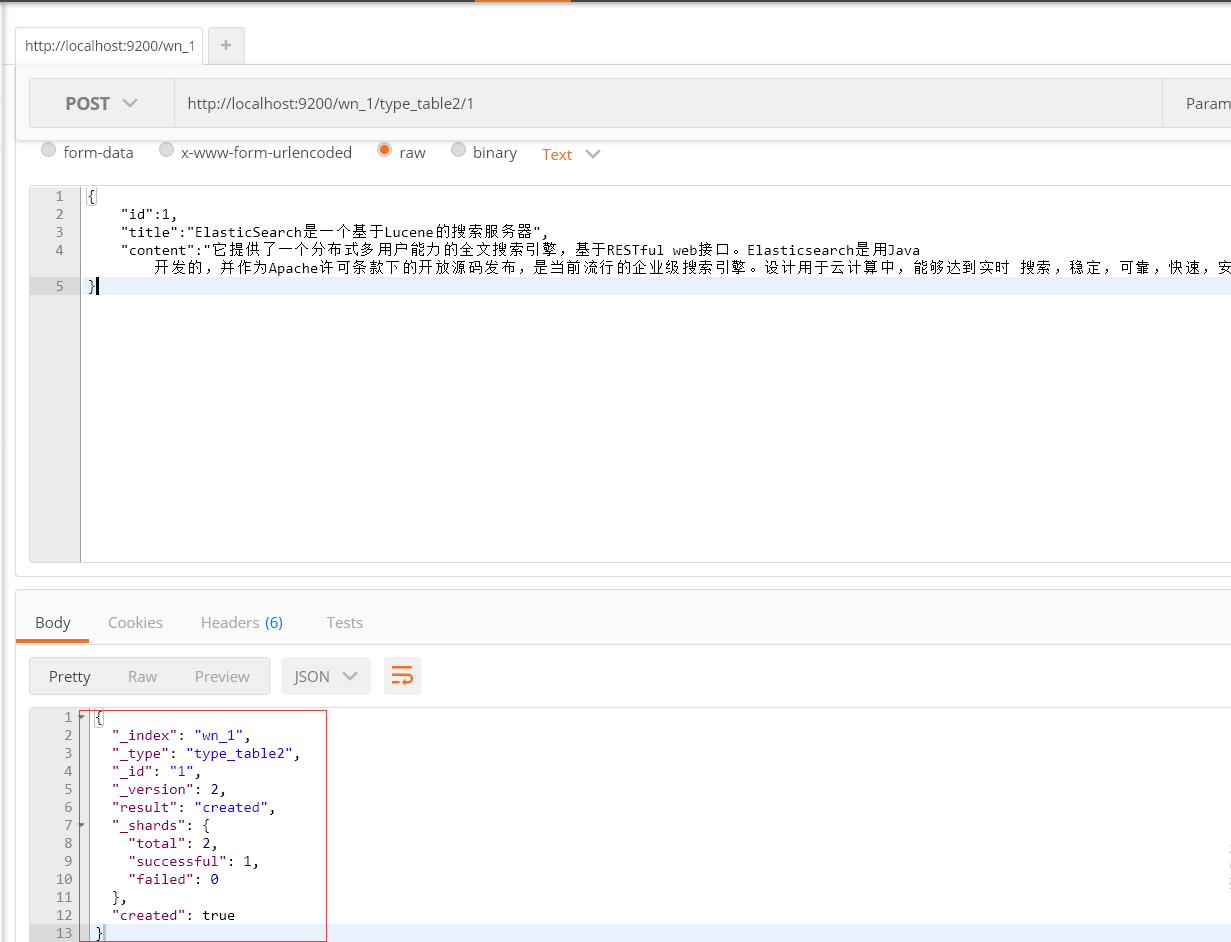Screen dimensions: 1231x942
Task: Click the "_index": "wn_1" response line
Action: pyautogui.click(x=181, y=735)
